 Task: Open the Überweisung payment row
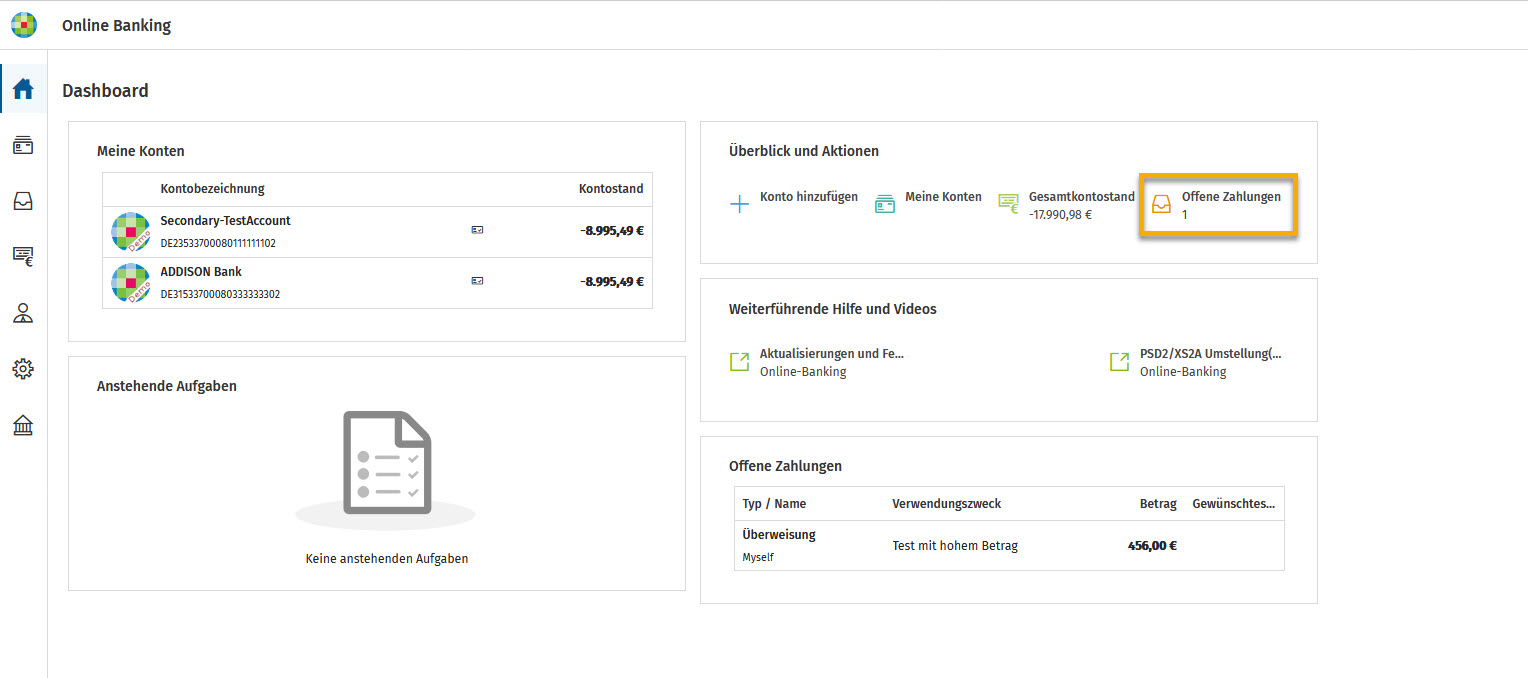(1009, 545)
